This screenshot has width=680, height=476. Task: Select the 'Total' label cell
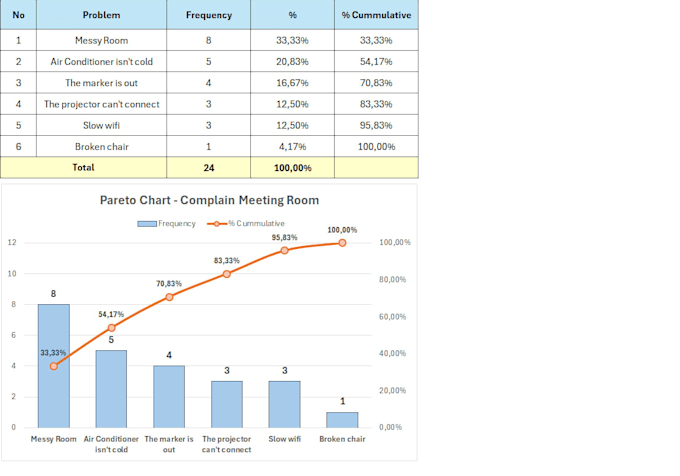[83, 167]
